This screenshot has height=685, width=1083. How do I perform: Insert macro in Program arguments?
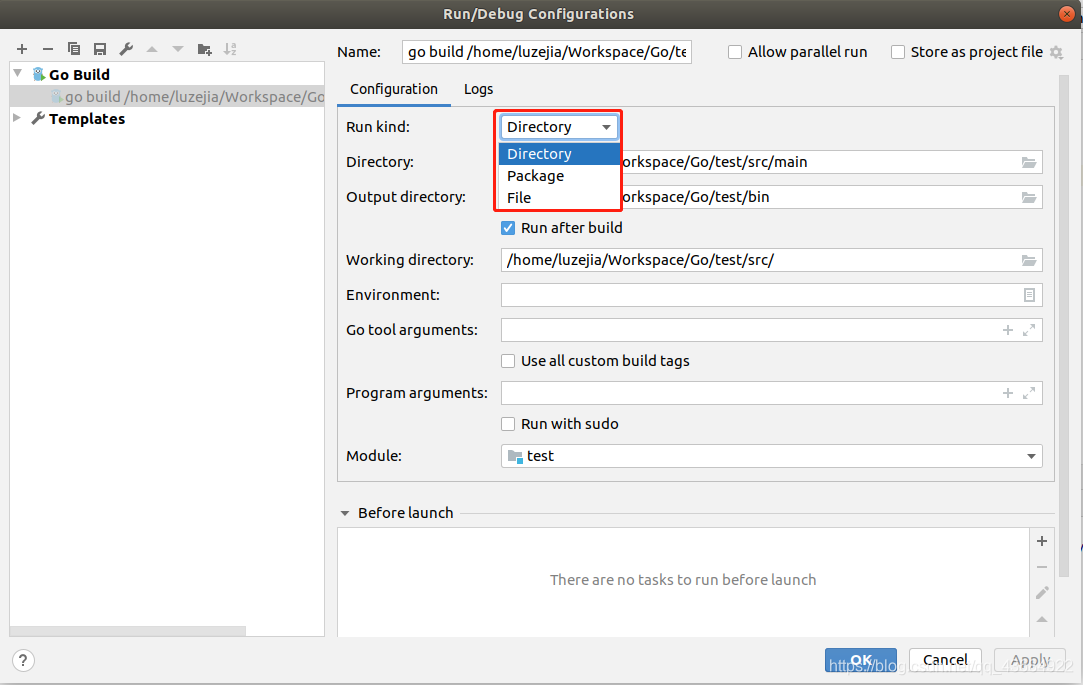point(1008,393)
